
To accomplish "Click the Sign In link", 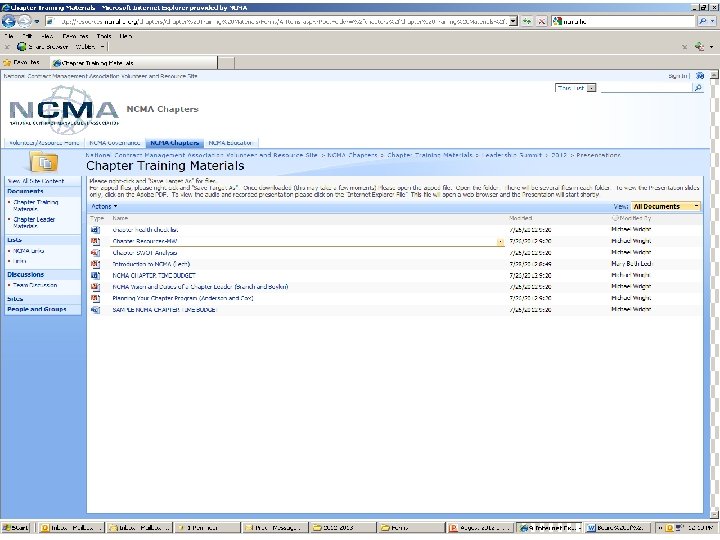I will tap(677, 76).
